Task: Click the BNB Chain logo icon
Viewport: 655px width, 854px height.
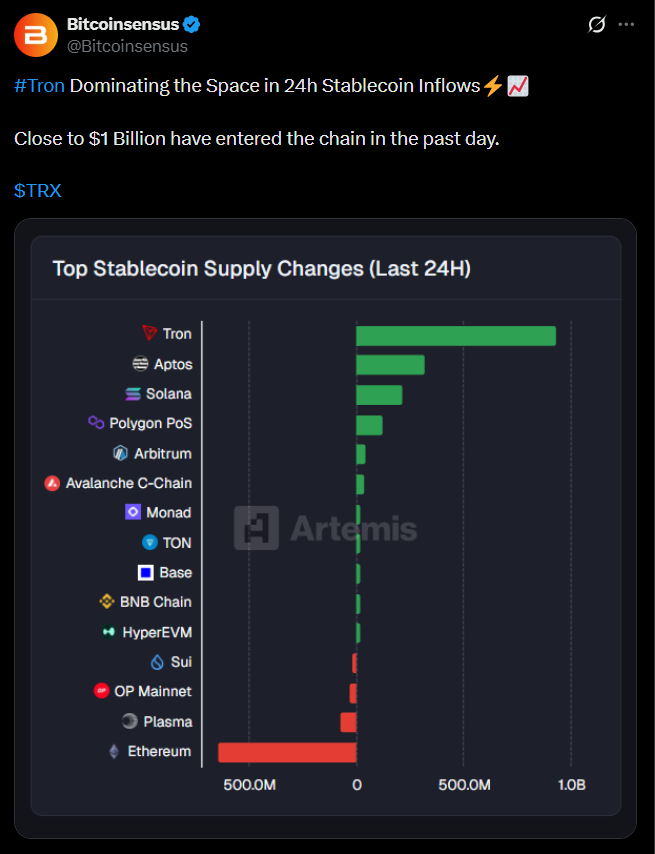Action: [107, 602]
